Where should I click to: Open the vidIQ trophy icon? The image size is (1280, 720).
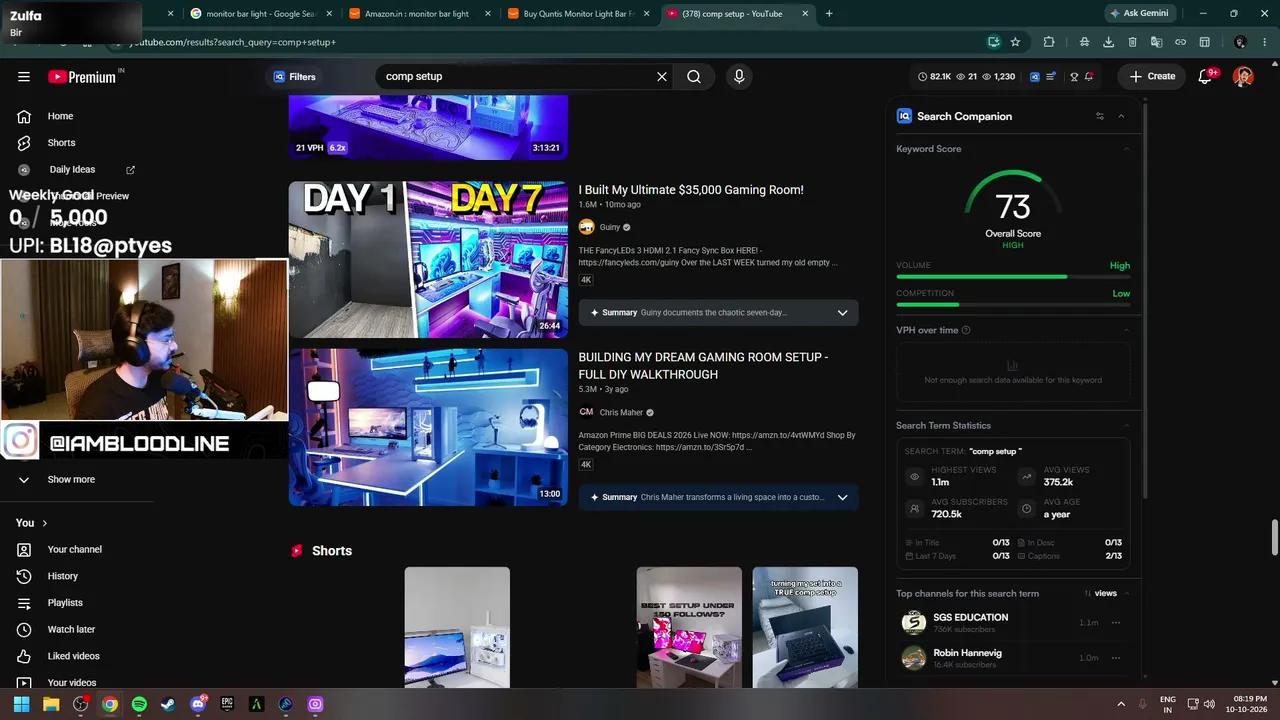(x=1074, y=76)
